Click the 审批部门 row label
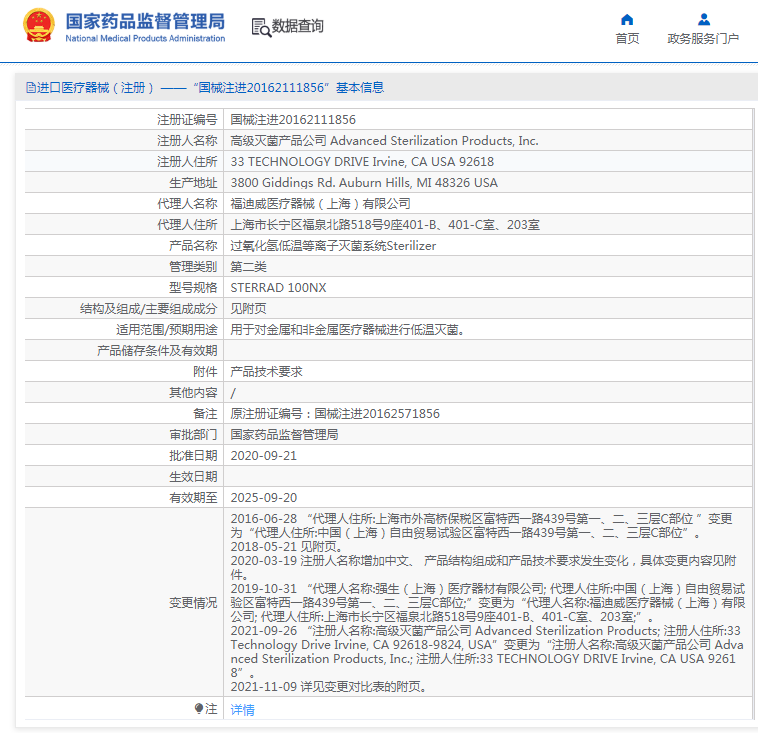 click(193, 435)
